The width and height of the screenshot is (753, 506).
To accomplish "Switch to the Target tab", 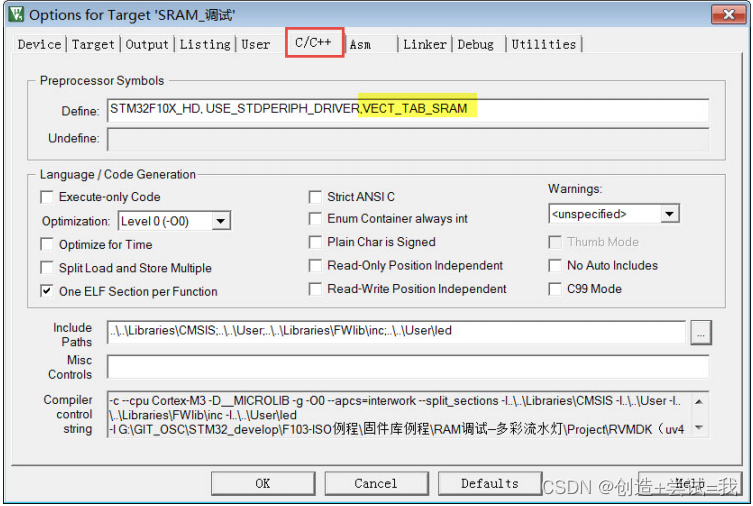I will [93, 44].
